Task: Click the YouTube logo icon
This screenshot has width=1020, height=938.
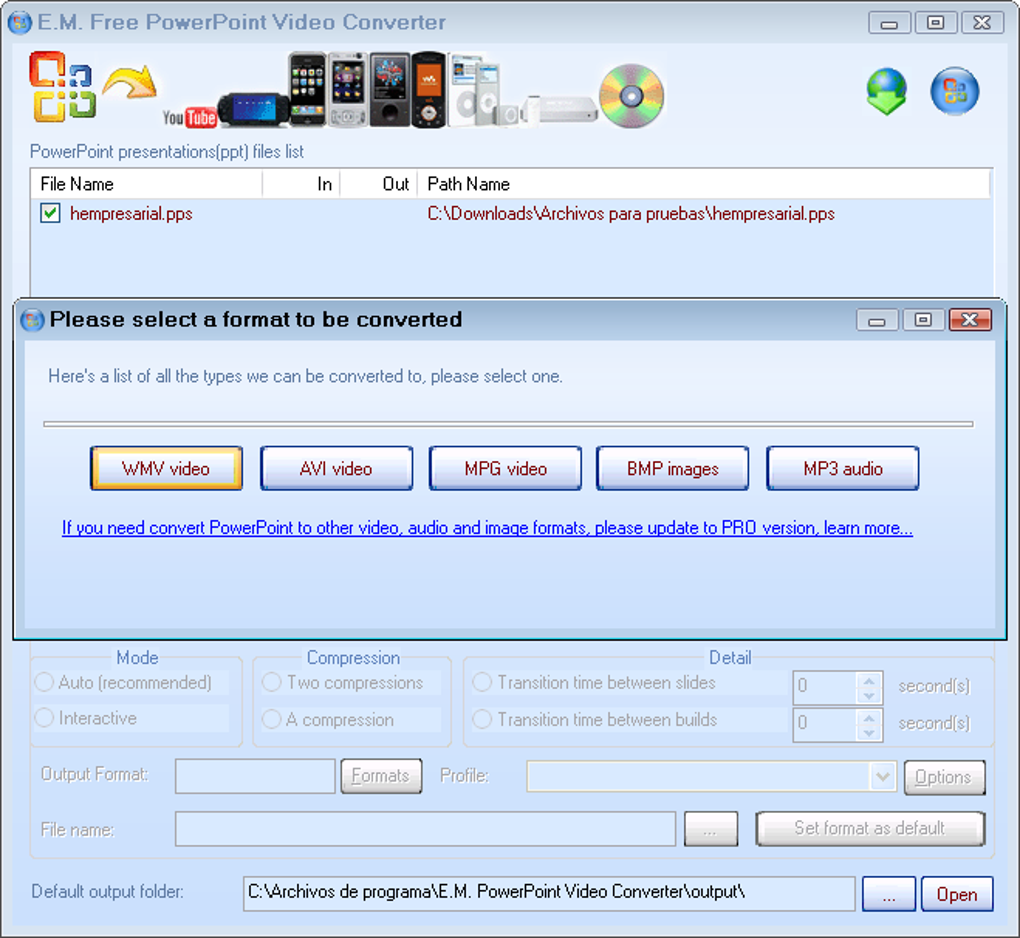Action: point(189,116)
